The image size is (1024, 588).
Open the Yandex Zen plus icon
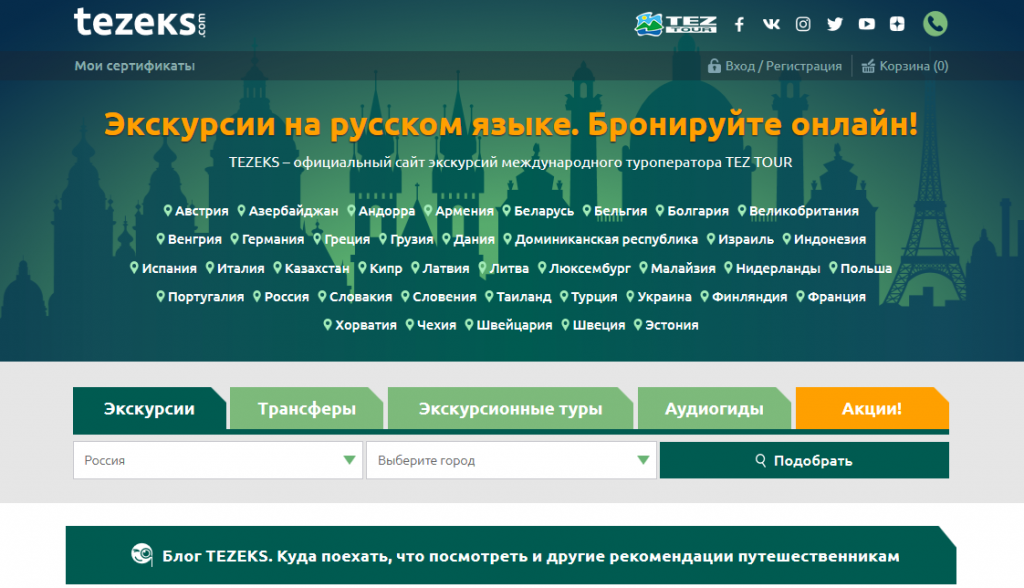897,24
